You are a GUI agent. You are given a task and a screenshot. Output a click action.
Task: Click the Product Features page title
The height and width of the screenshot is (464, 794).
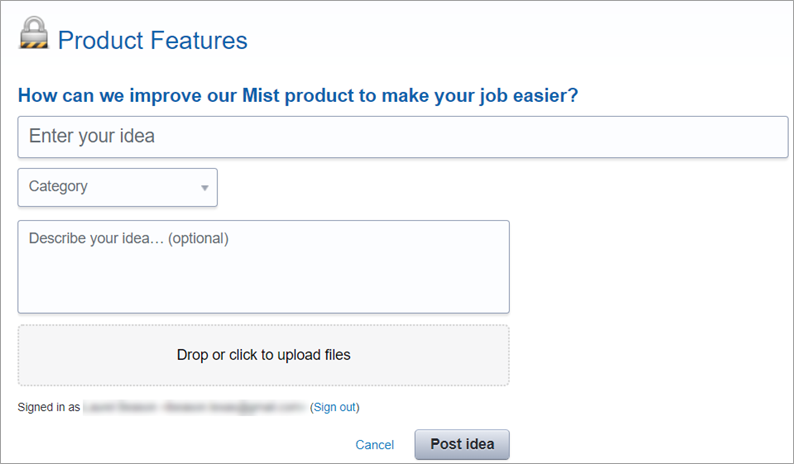pyautogui.click(x=152, y=41)
